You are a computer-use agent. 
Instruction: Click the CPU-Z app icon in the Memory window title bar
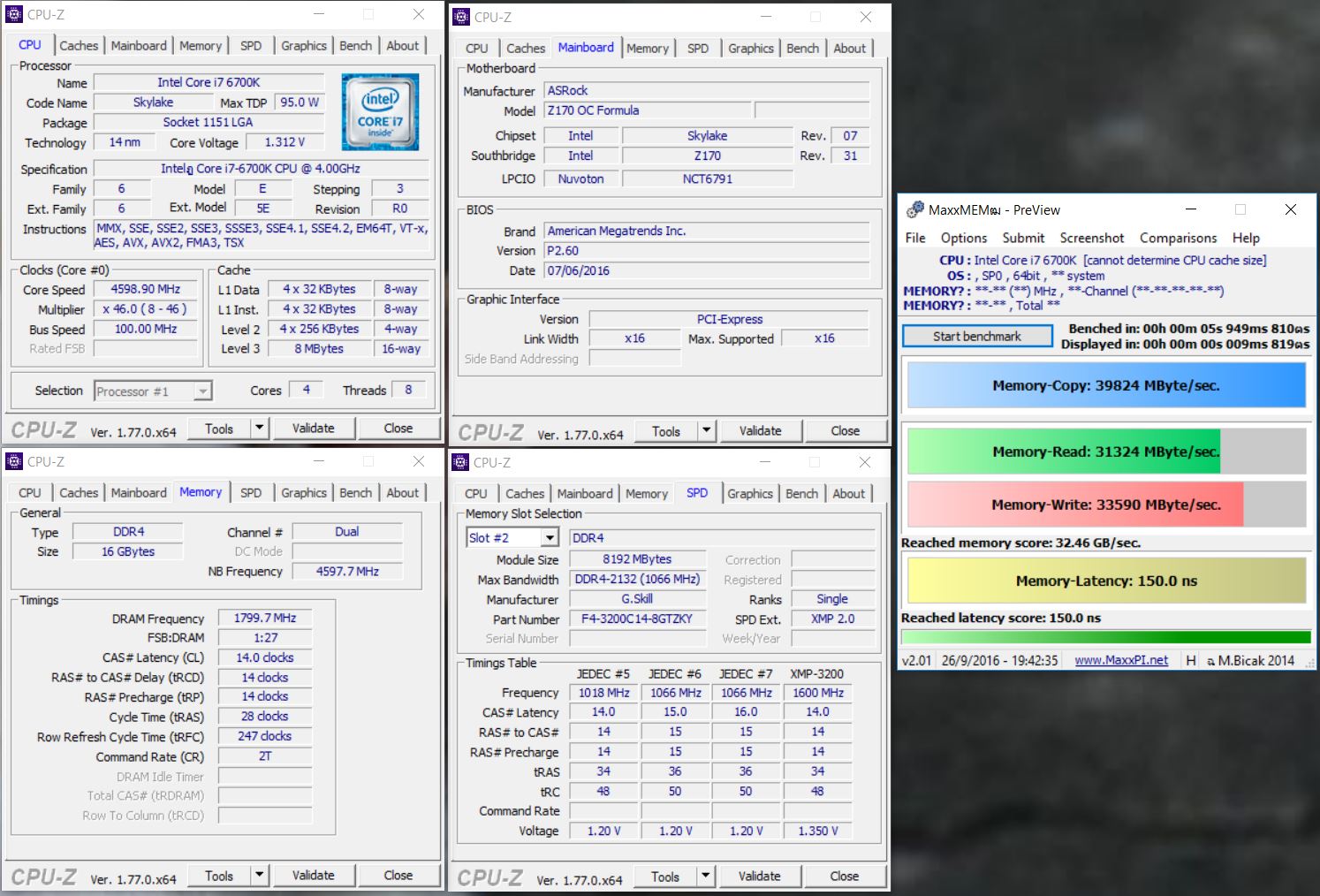pos(14,461)
